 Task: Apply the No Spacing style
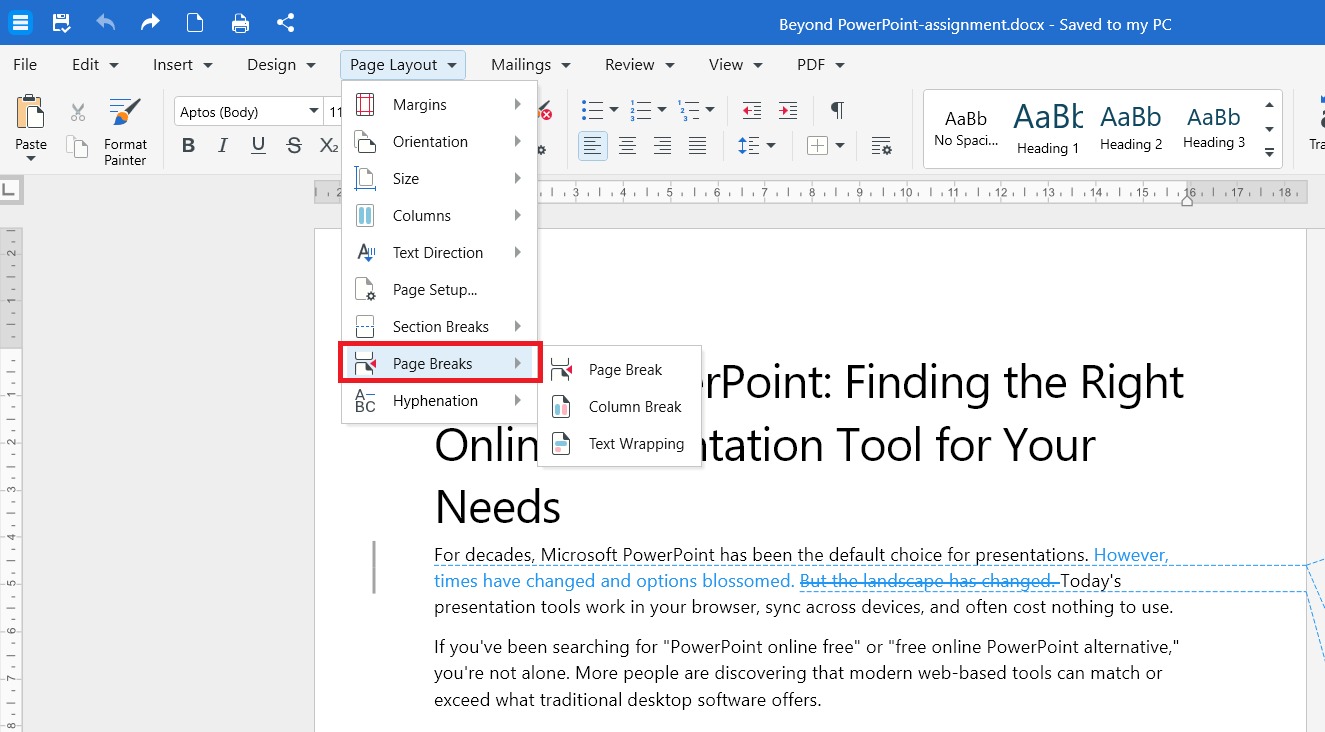click(966, 129)
